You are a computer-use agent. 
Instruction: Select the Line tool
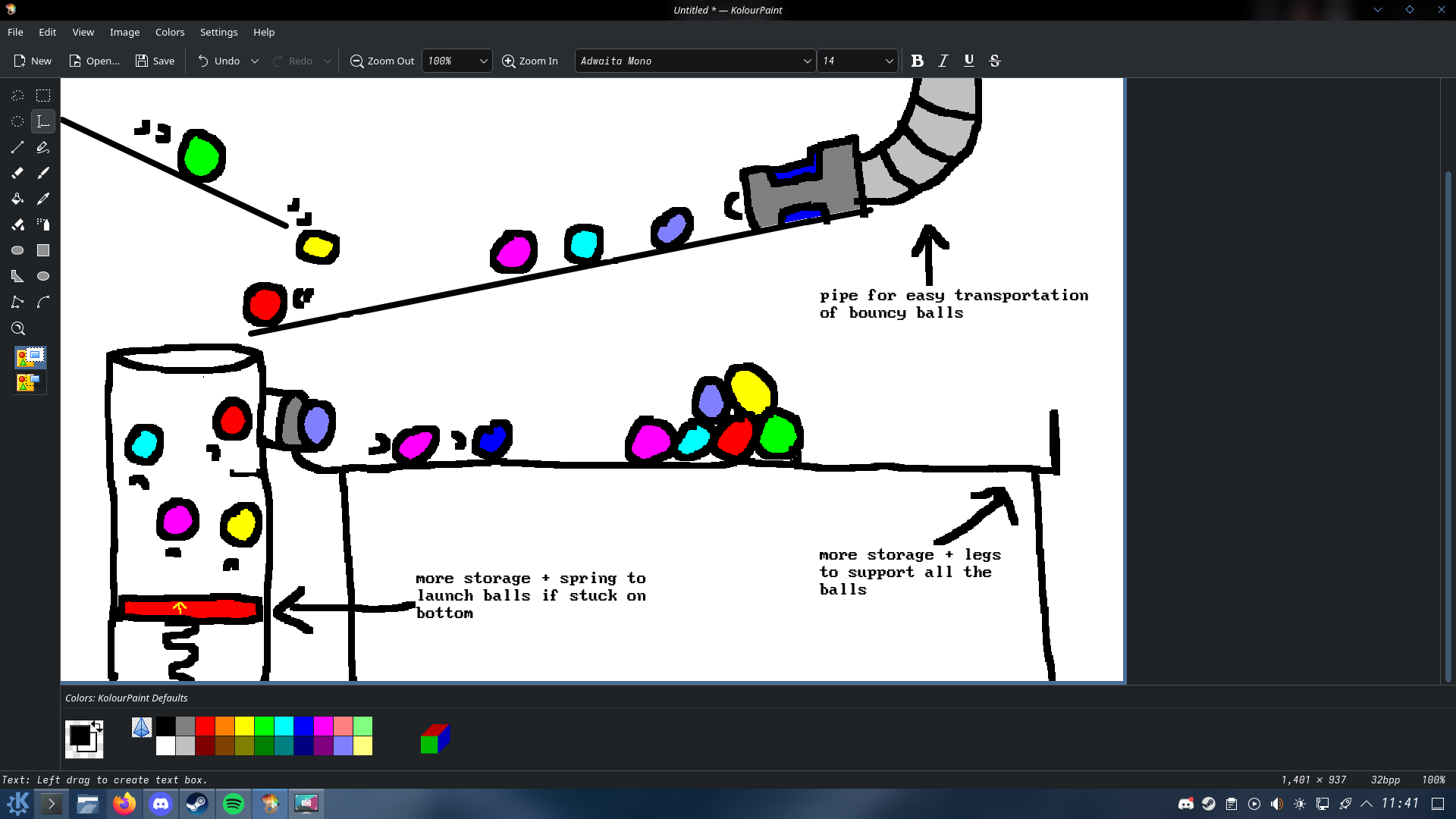[x=17, y=147]
